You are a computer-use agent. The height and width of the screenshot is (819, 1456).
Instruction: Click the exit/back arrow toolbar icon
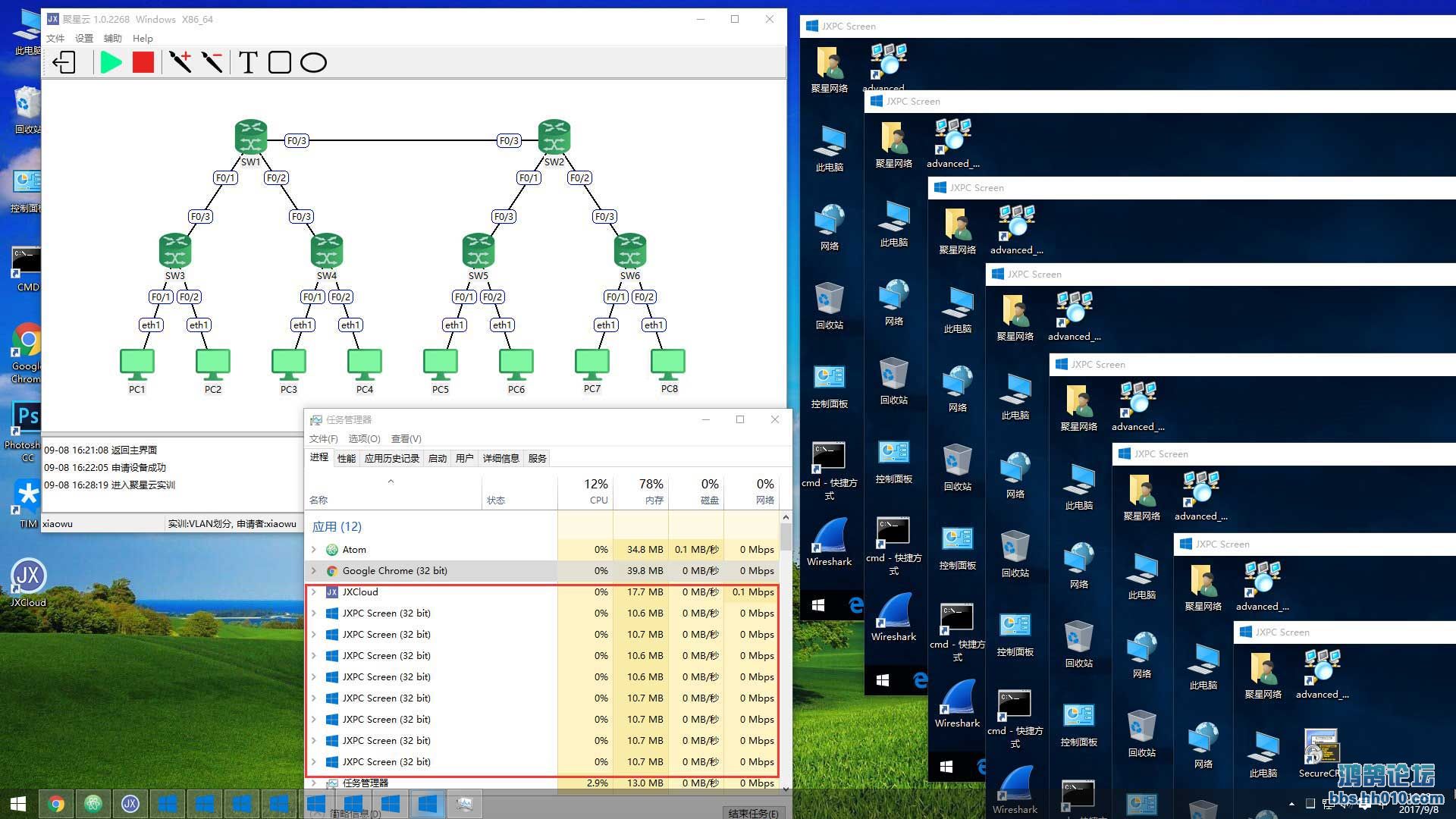click(x=64, y=62)
